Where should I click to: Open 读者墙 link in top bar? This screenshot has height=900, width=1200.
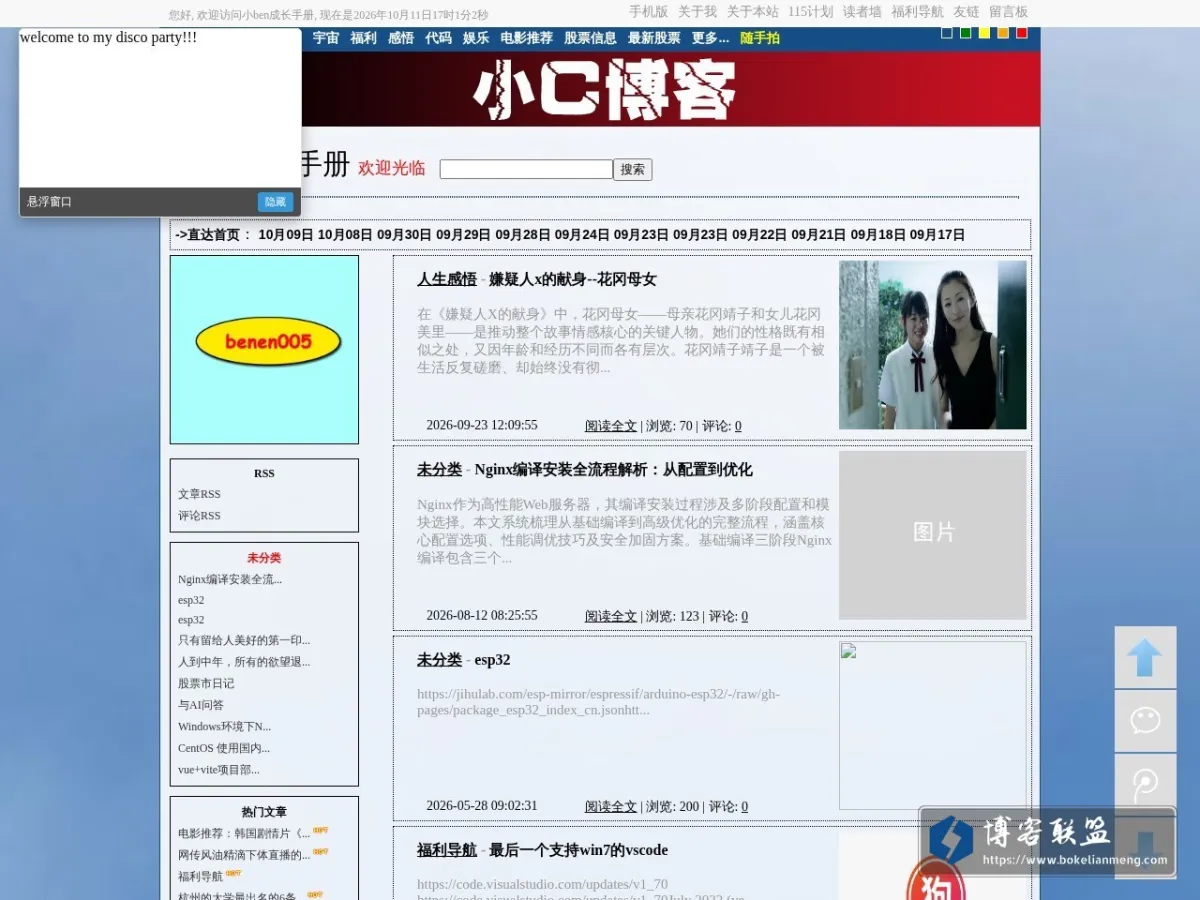point(862,12)
